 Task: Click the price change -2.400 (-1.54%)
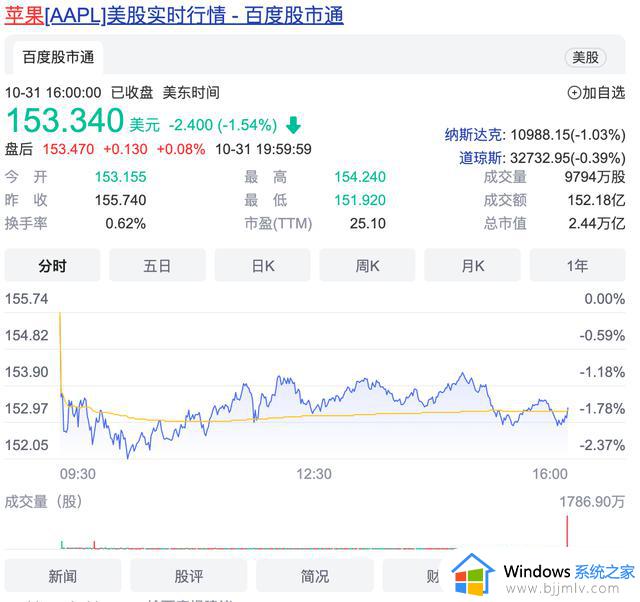pyautogui.click(x=223, y=125)
